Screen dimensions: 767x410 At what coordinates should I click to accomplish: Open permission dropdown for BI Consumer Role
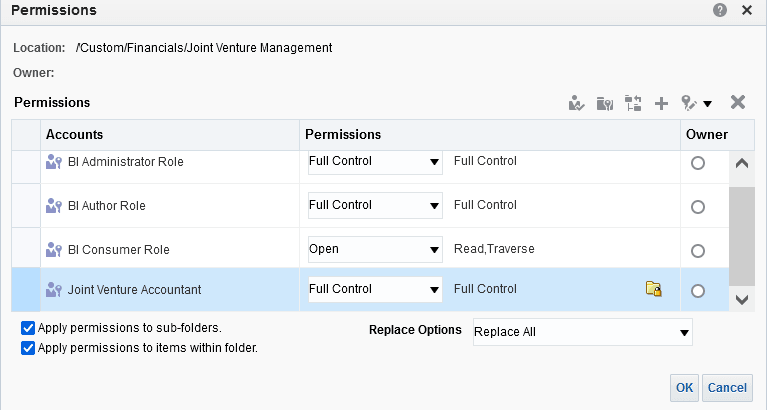tap(434, 250)
